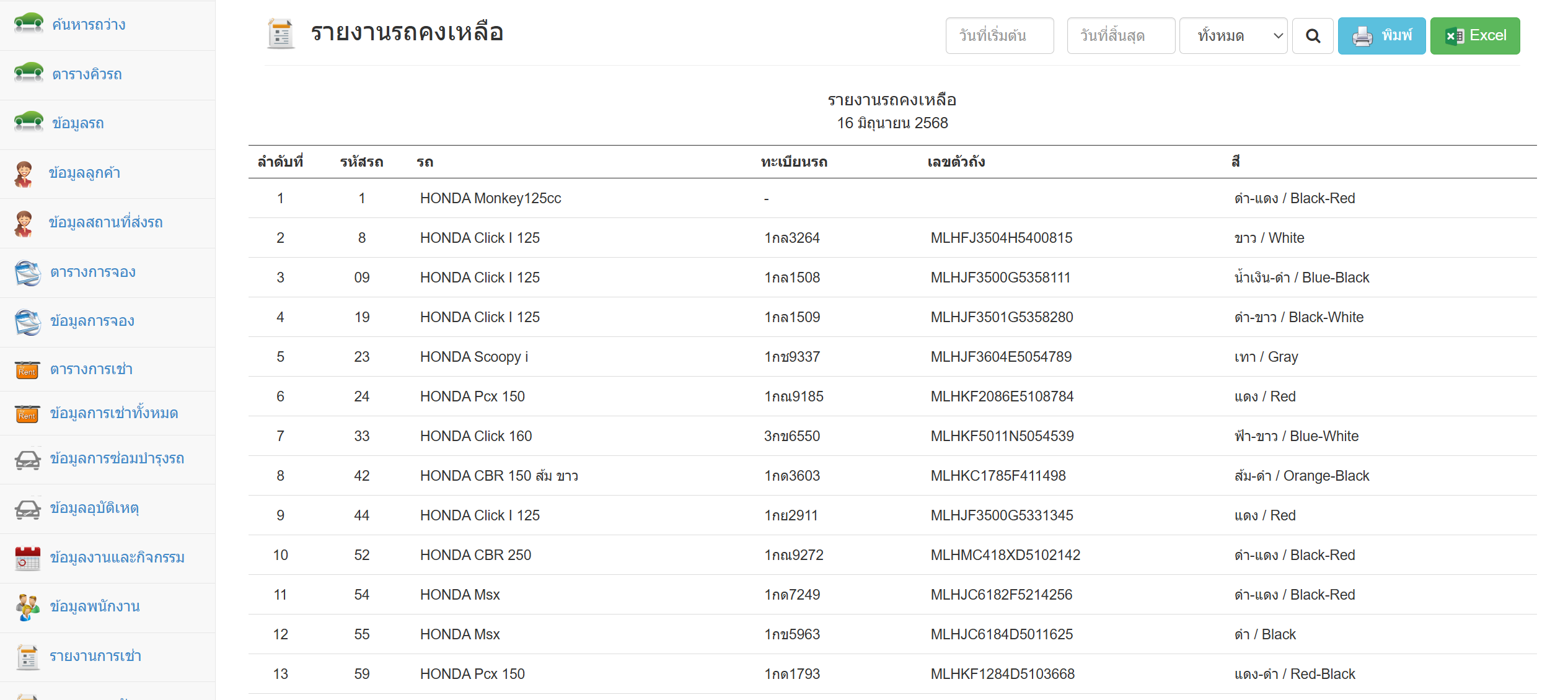
Task: Open ตารางการจอง in sidebar
Action: coord(93,272)
